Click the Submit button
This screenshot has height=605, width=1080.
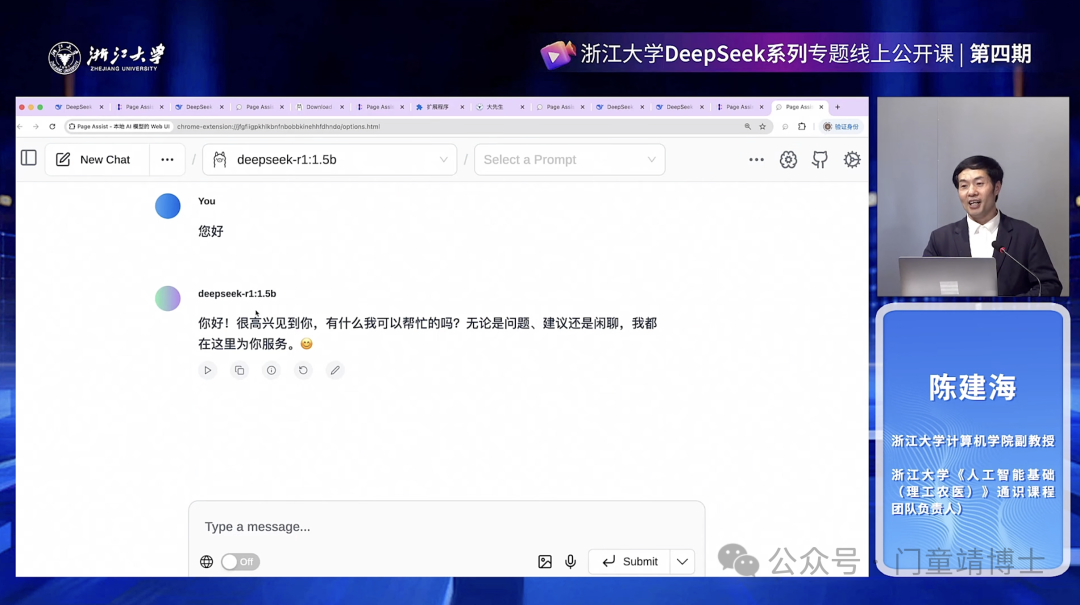click(x=630, y=562)
